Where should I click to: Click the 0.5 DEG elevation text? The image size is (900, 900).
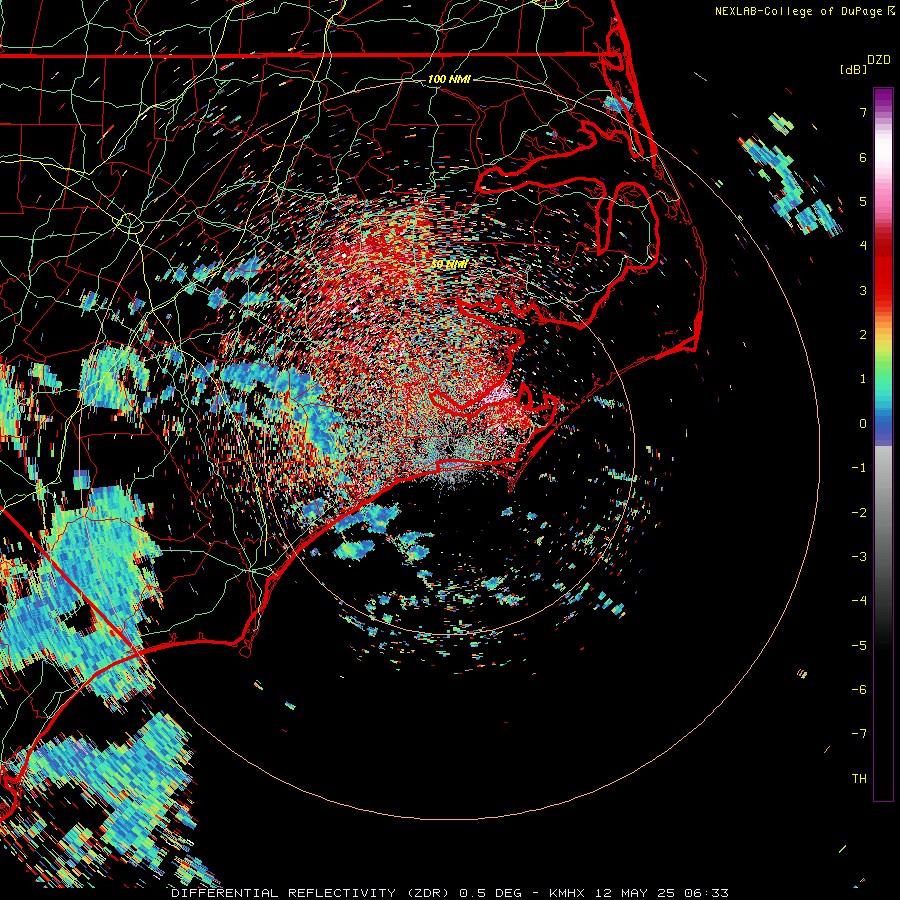pos(490,893)
